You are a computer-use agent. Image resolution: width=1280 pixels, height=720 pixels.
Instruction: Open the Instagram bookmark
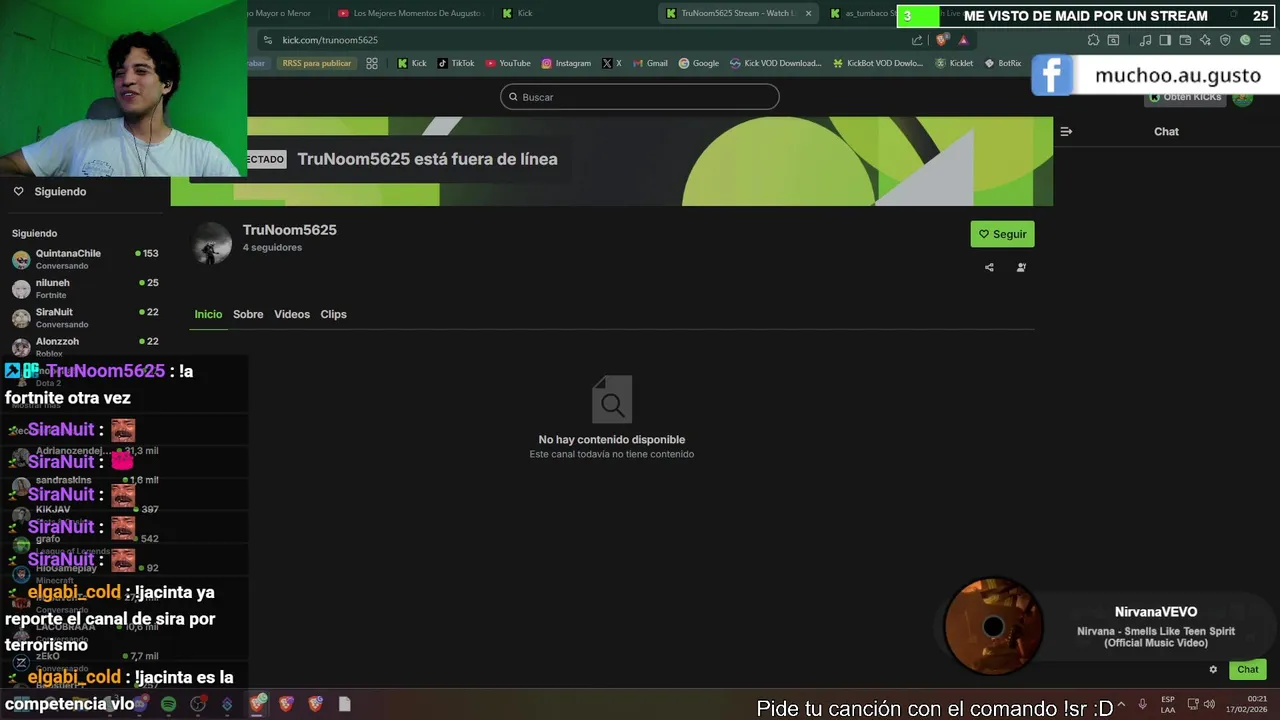pyautogui.click(x=566, y=63)
